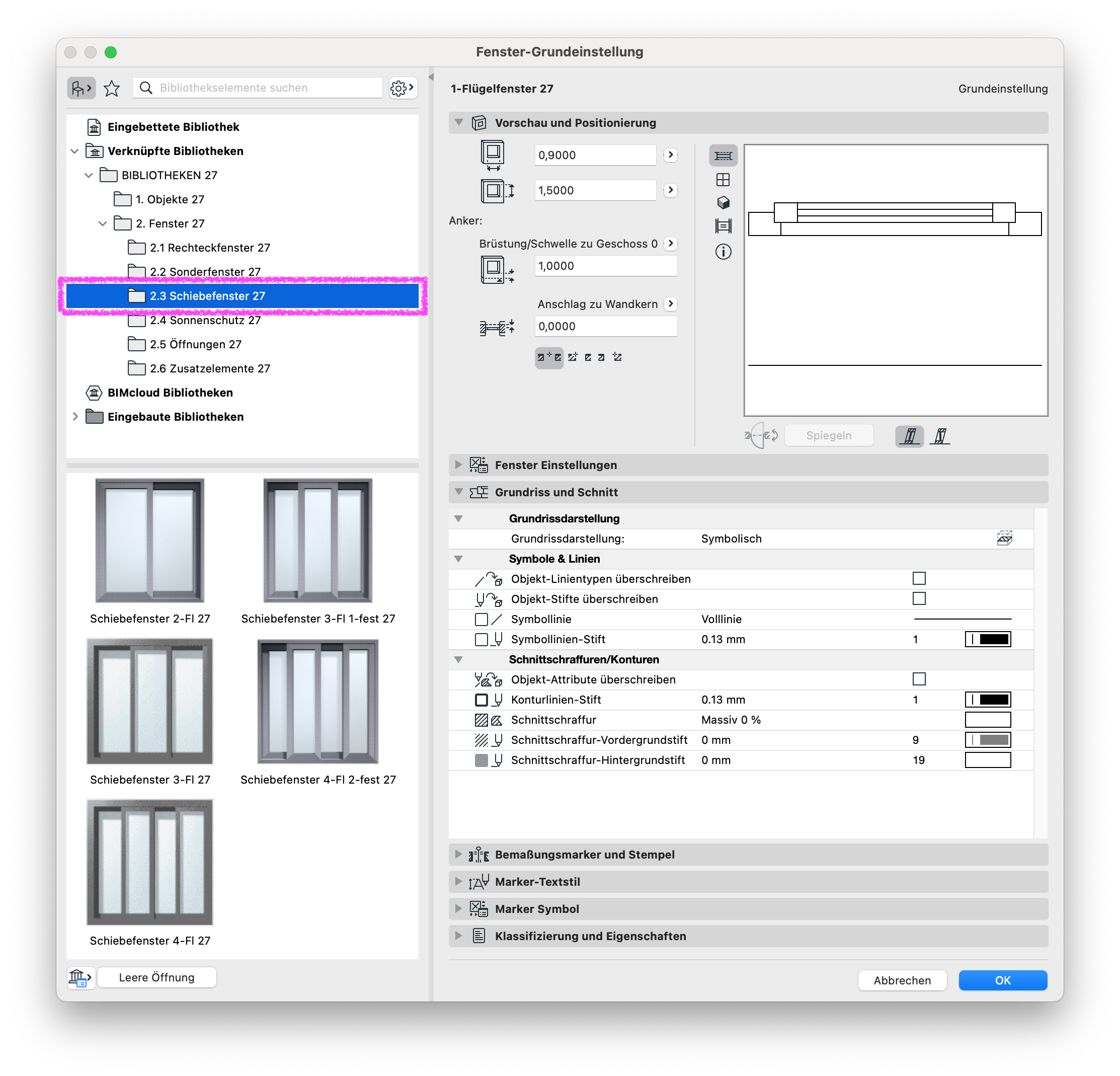Select the Schiebefenster 4-Fl 2-fest 27 thumbnail
This screenshot has width=1120, height=1076.
point(317,701)
